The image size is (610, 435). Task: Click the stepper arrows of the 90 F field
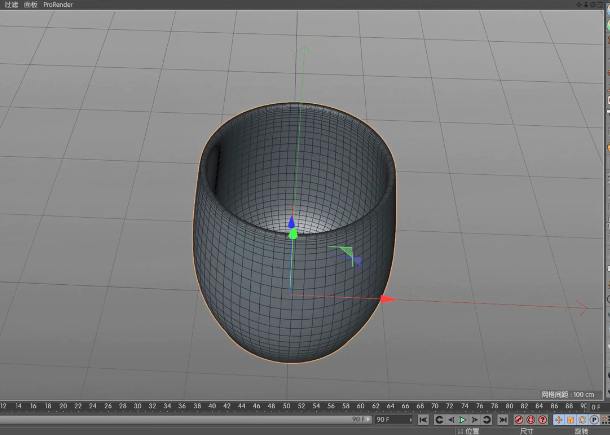[x=410, y=420]
